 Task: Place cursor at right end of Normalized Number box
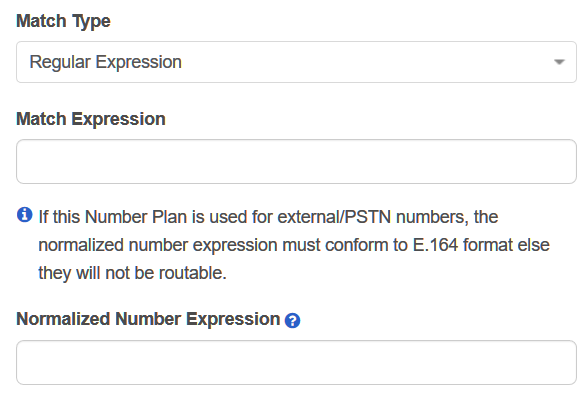(x=570, y=362)
